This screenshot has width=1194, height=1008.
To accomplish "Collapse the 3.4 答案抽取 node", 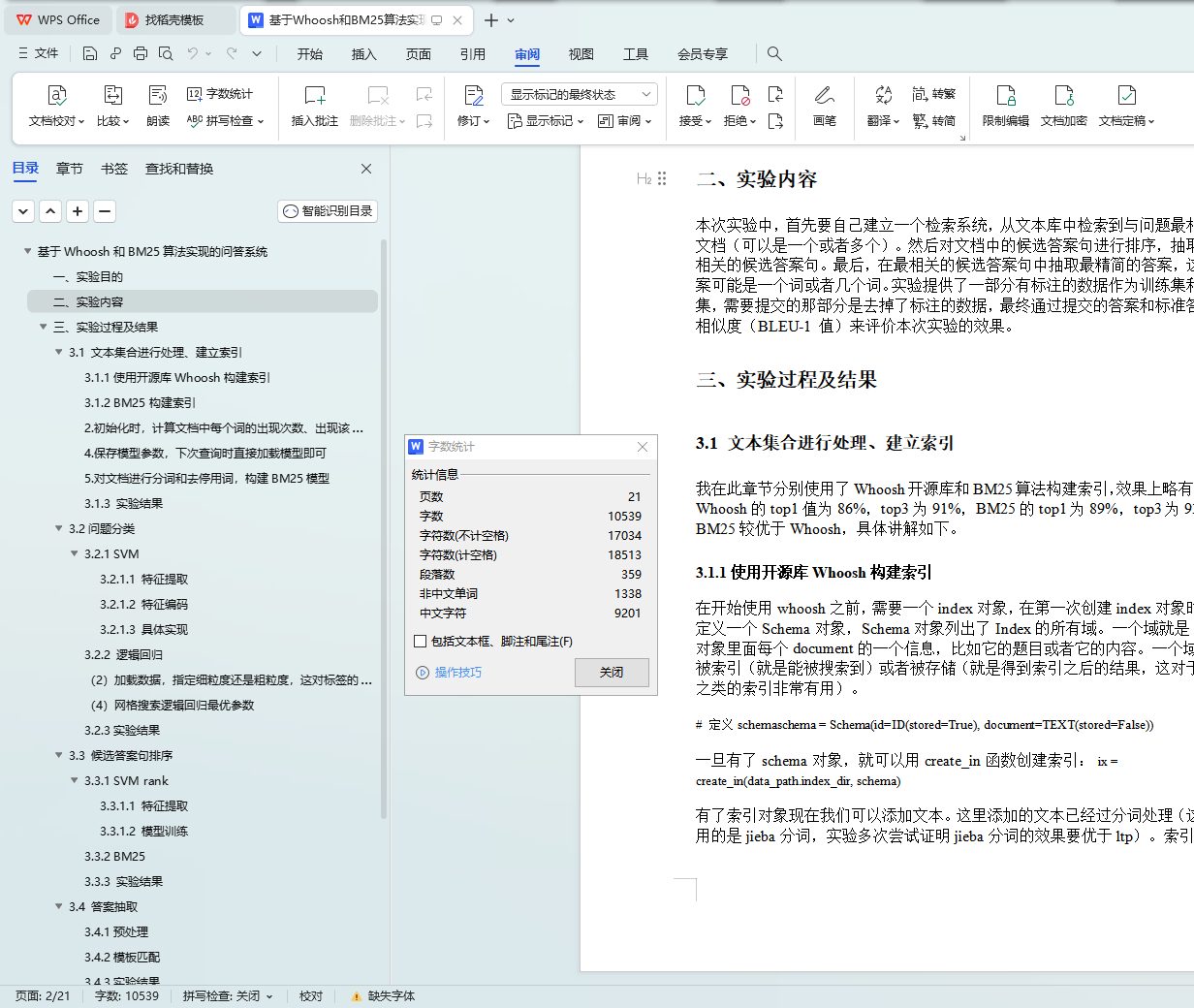I will tap(59, 906).
